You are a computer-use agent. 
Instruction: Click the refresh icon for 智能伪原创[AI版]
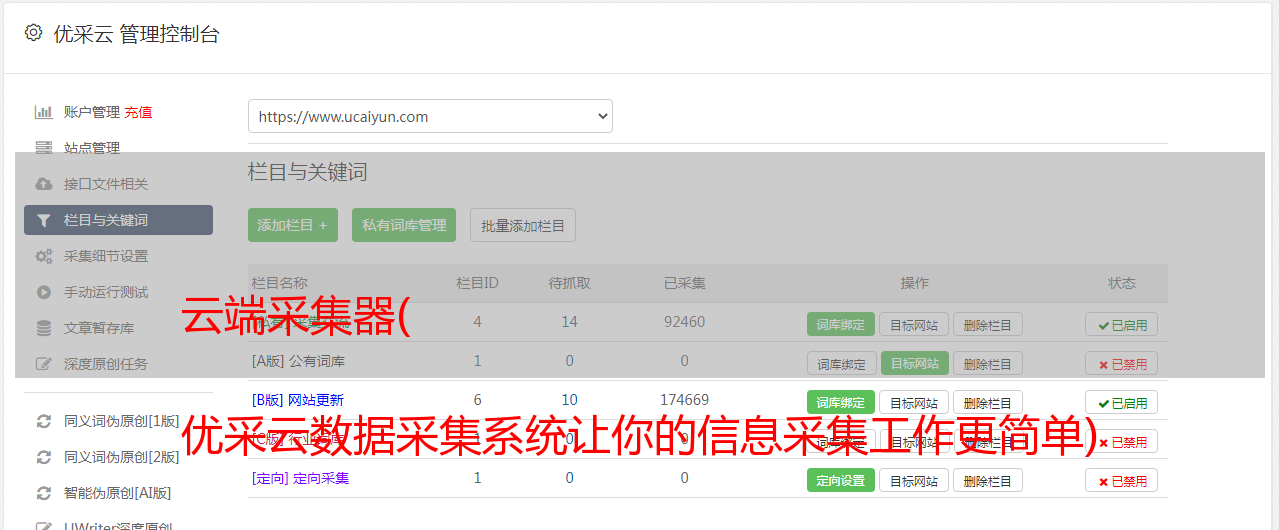44,493
